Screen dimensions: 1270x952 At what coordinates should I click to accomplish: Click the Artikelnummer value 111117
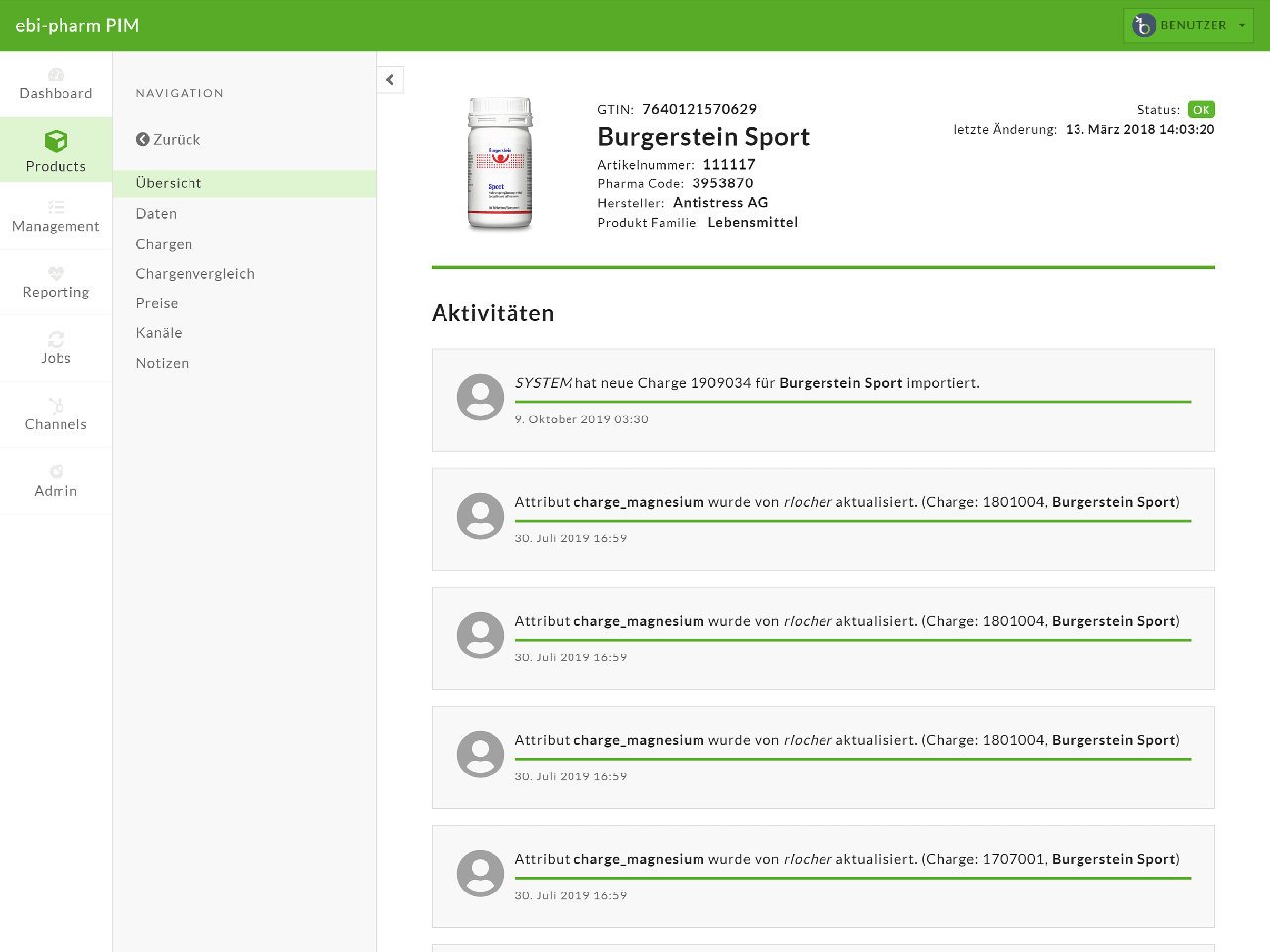[729, 165]
